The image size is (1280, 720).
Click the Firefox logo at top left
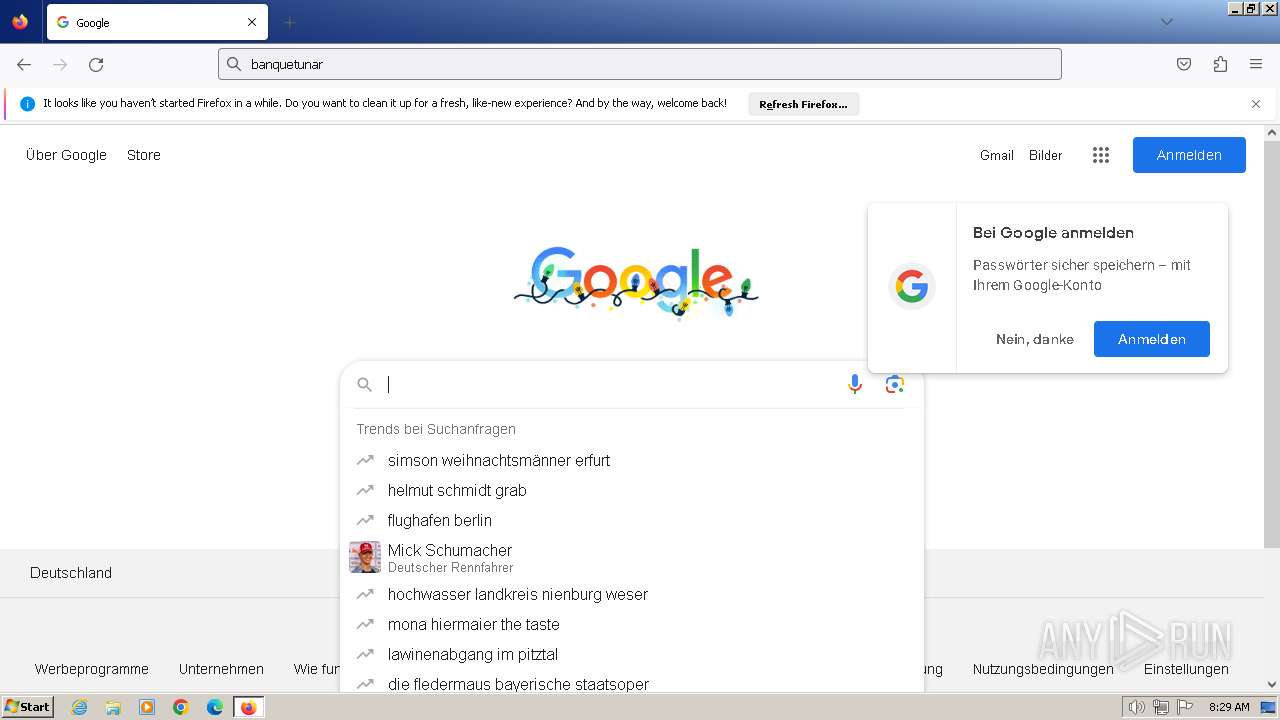20,22
